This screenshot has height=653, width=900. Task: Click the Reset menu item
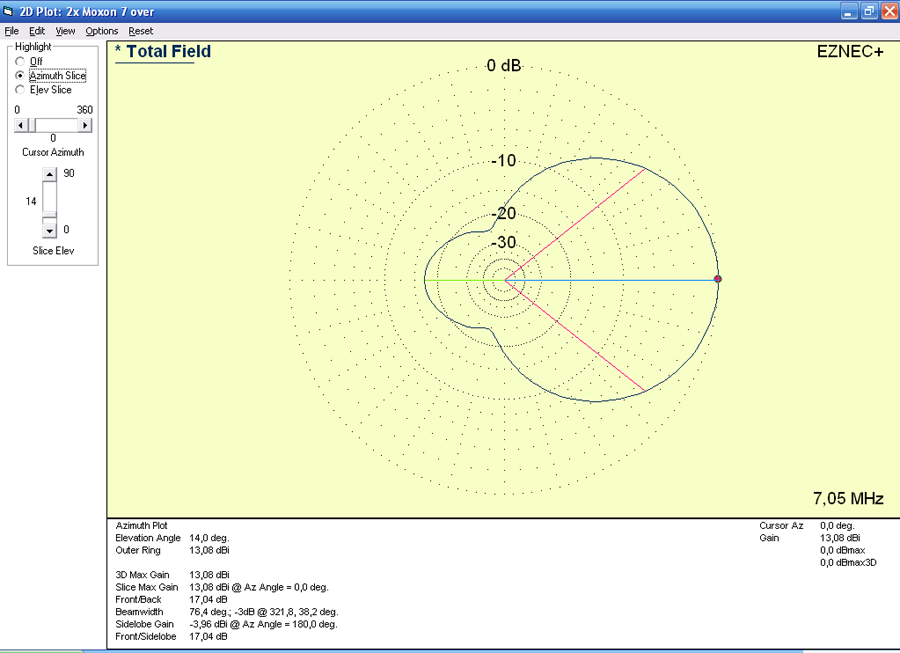(x=141, y=31)
